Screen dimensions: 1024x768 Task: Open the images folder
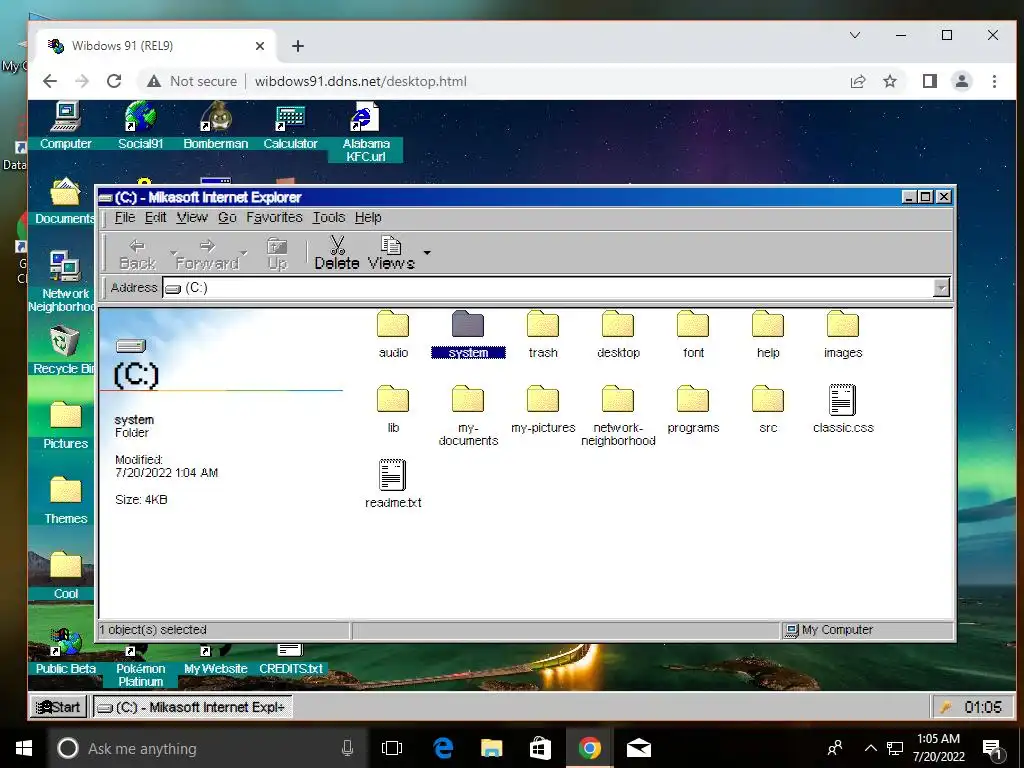843,334
